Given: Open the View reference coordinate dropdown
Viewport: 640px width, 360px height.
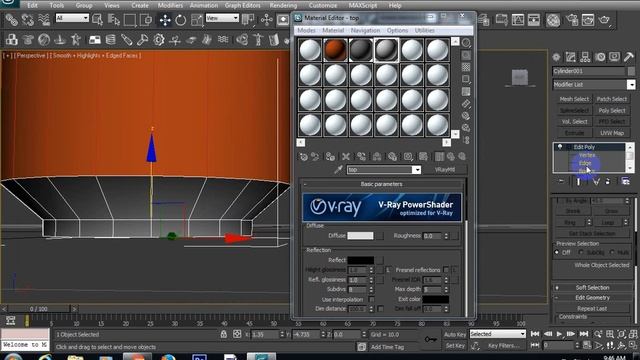Looking at the screenshot, I should tap(222, 18).
